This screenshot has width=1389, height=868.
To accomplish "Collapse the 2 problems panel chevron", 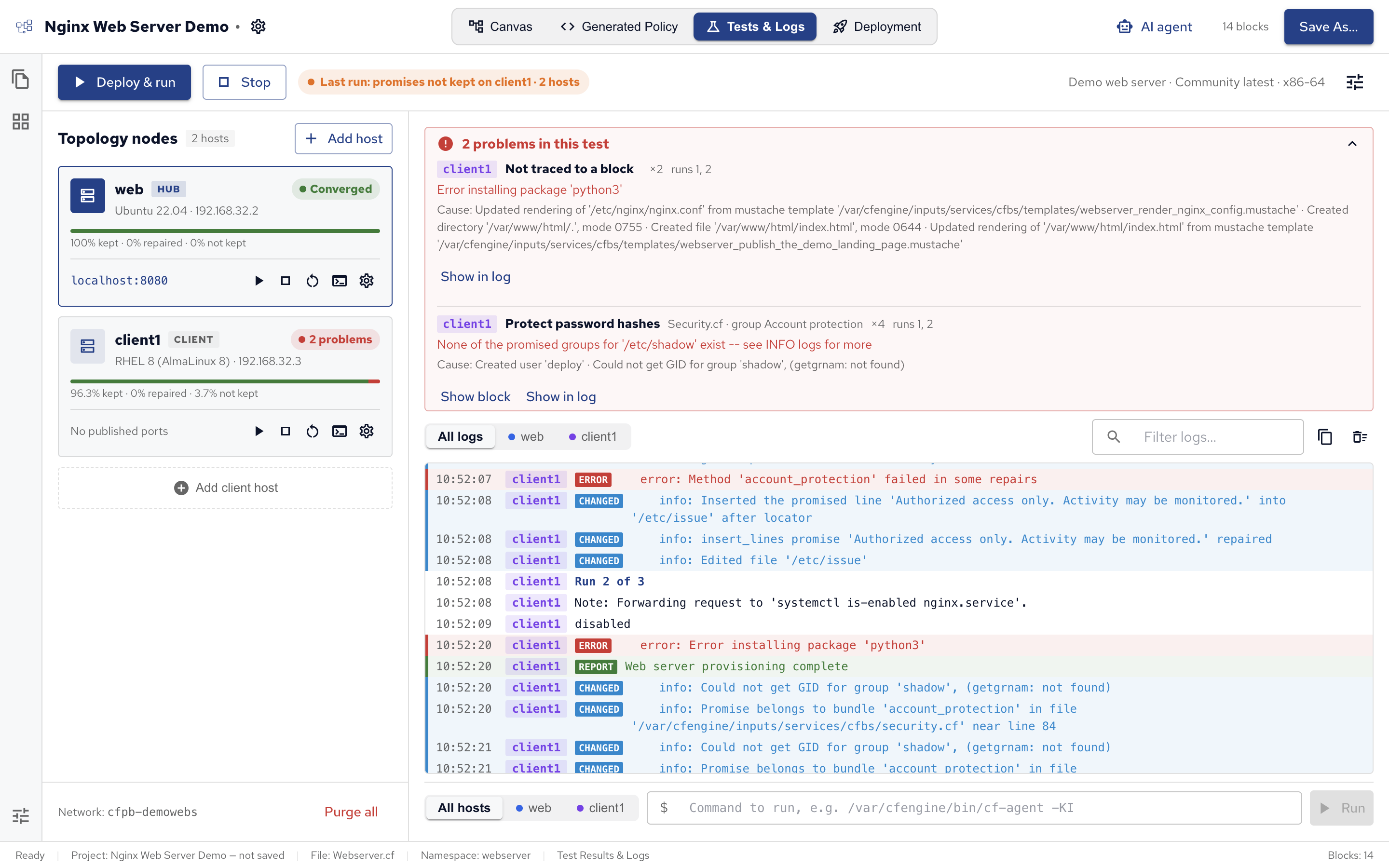I will [1352, 144].
